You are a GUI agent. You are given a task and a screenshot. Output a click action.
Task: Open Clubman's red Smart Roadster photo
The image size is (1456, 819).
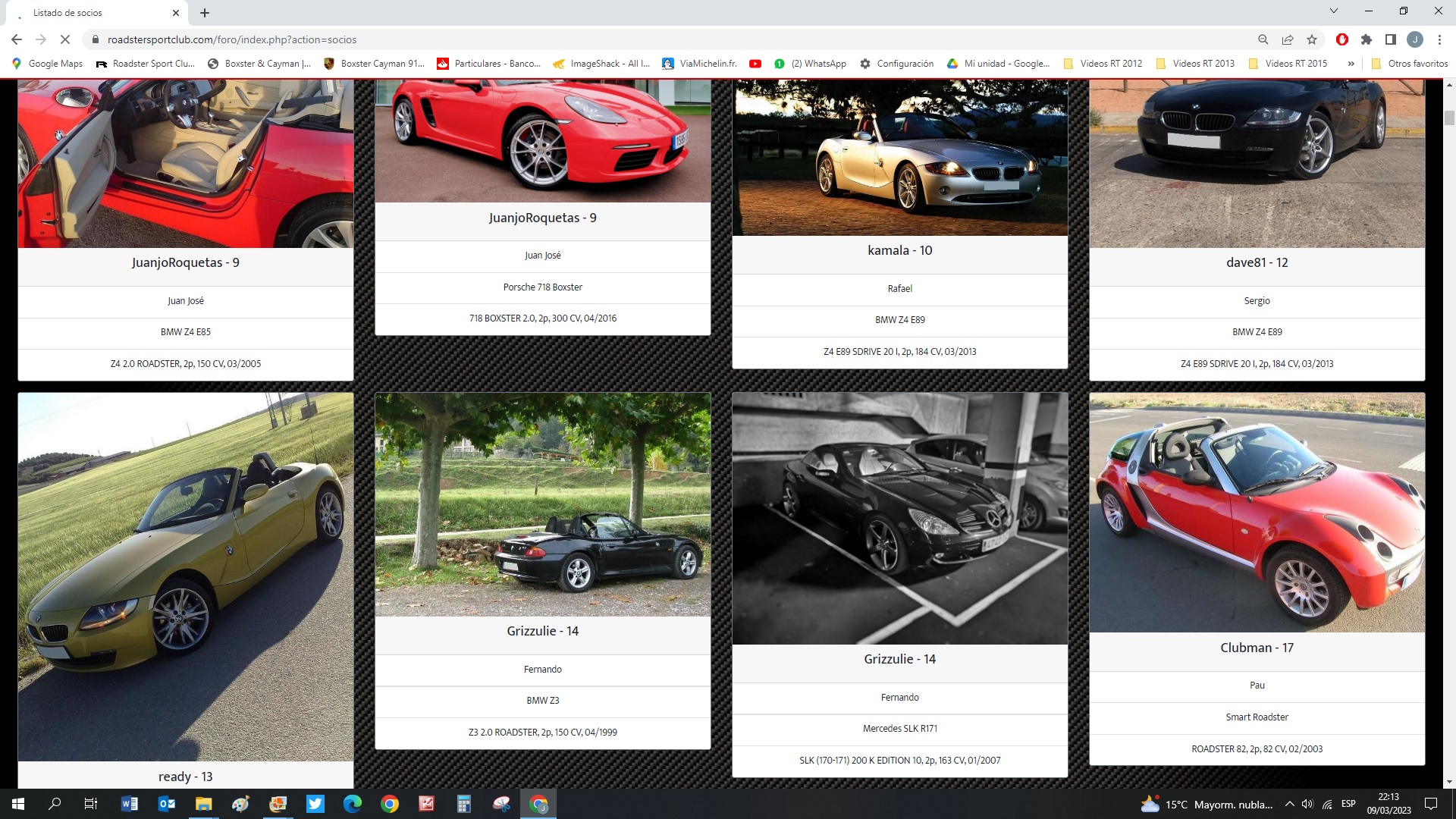[x=1257, y=513]
